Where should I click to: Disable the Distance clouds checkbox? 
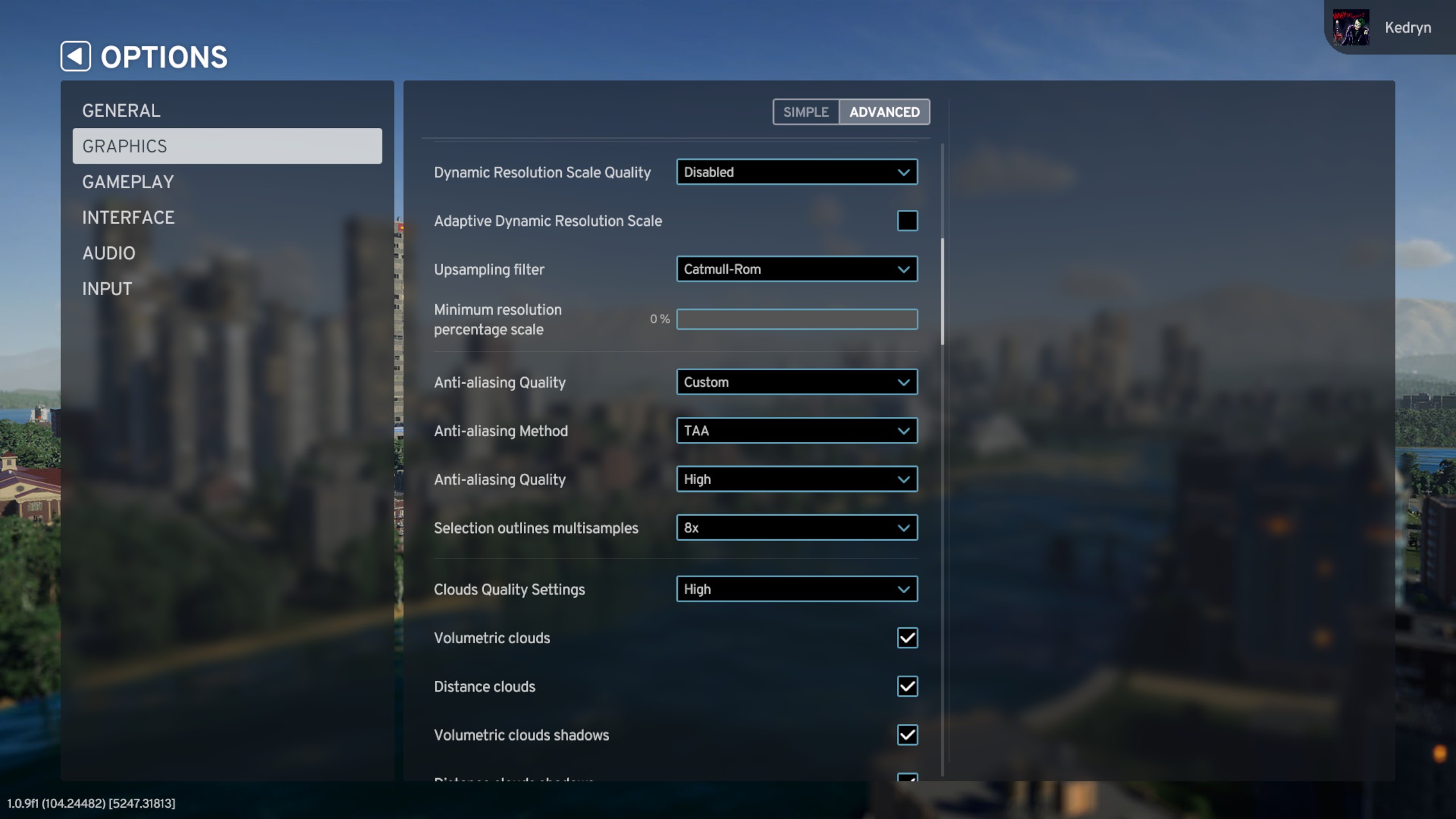coord(907,686)
